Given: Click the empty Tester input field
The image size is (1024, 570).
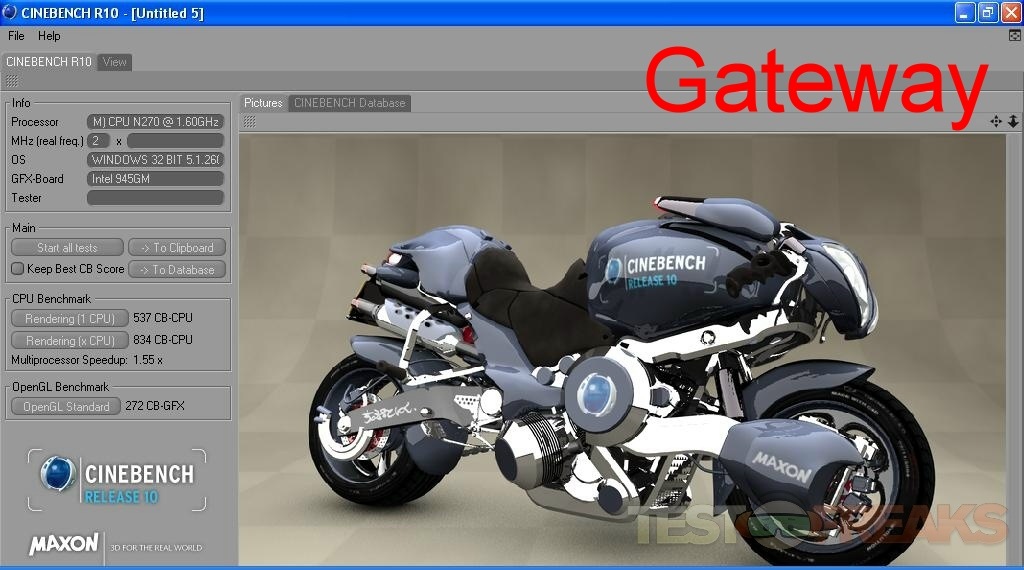Looking at the screenshot, I should click(155, 198).
